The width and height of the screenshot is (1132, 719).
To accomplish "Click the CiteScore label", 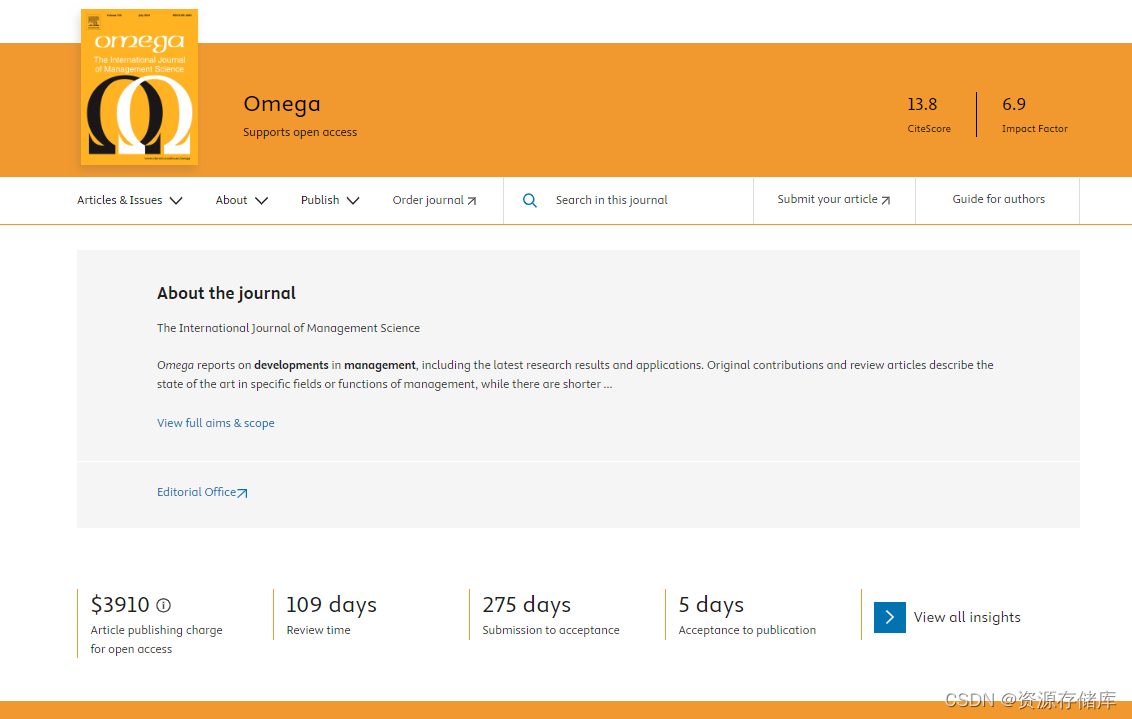I will click(929, 129).
